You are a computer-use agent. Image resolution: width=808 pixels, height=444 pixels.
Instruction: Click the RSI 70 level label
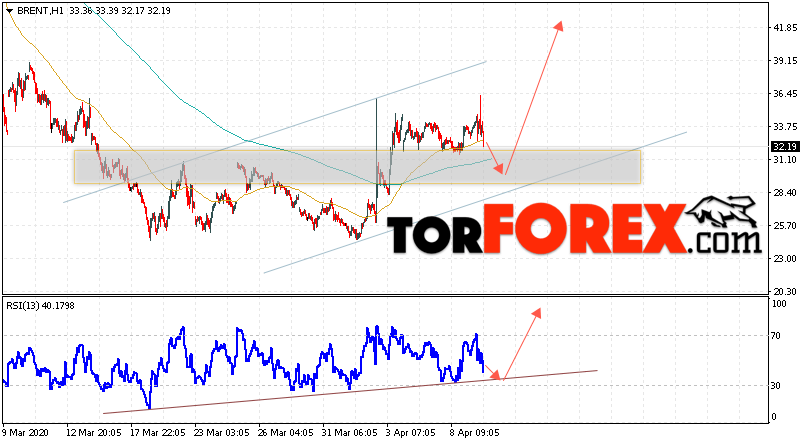(x=776, y=336)
